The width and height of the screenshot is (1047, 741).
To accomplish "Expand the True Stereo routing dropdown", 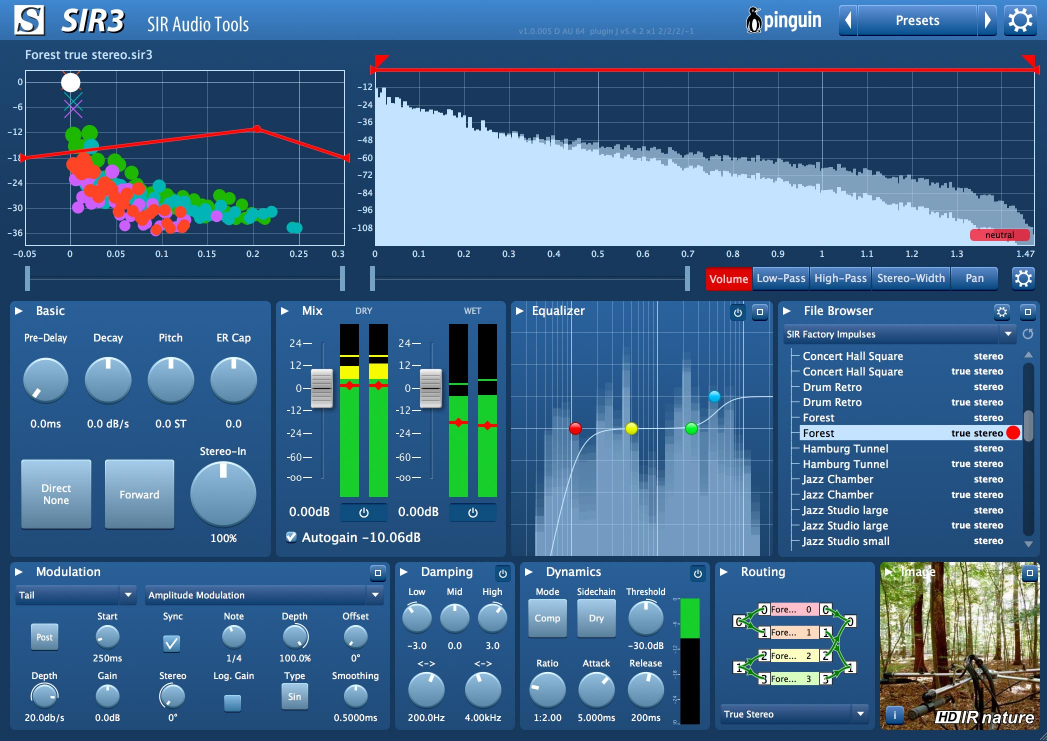I will 794,714.
